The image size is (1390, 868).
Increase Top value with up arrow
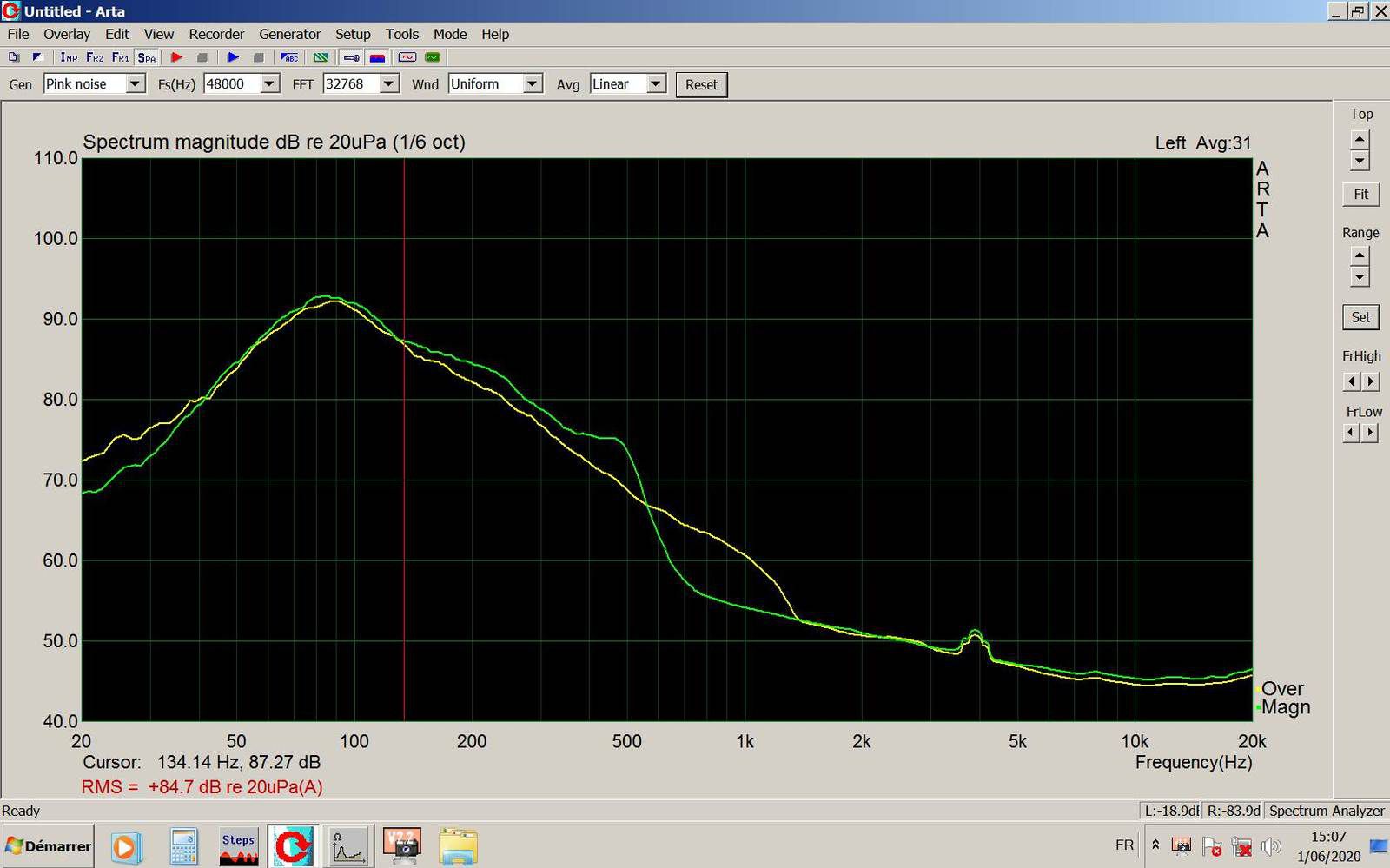coord(1360,140)
